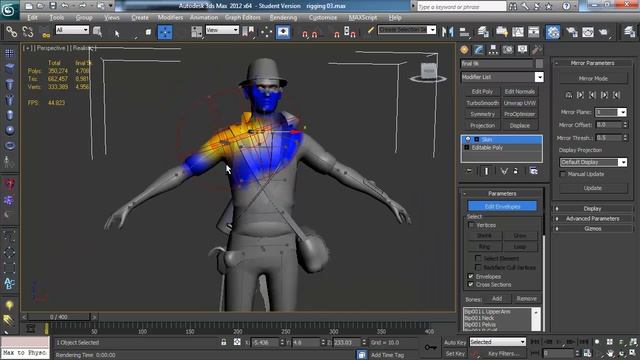Image resolution: width=640 pixels, height=360 pixels.
Task: Open the Align tool icon
Action: coord(464,31)
